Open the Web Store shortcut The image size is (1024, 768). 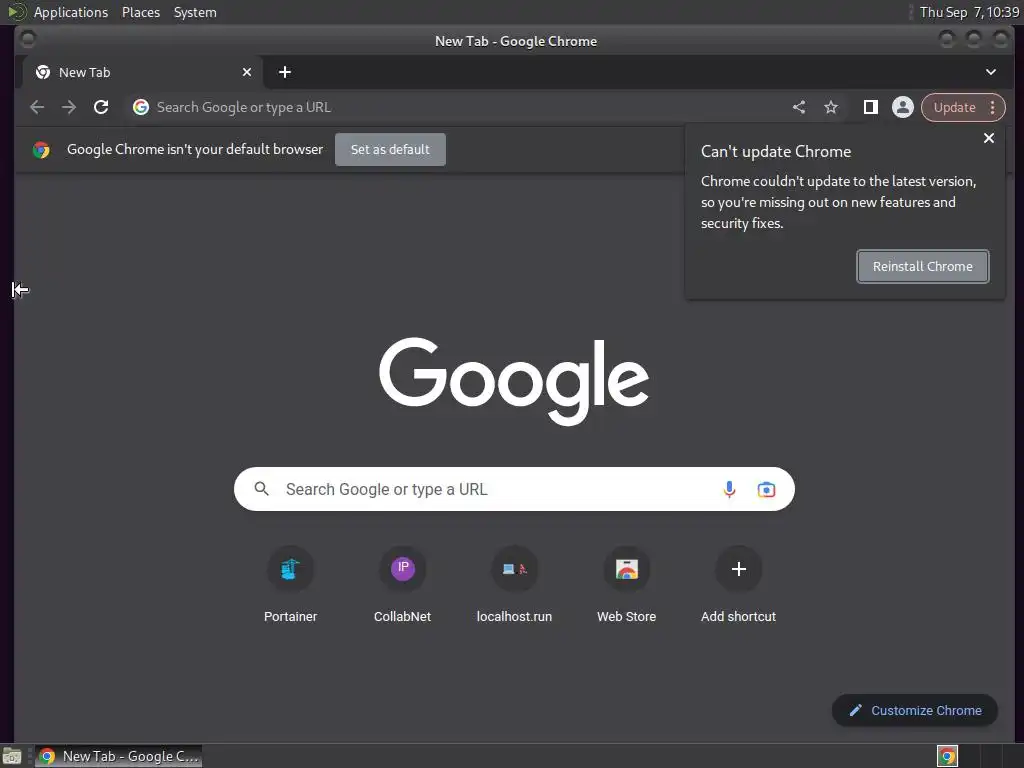(x=626, y=584)
